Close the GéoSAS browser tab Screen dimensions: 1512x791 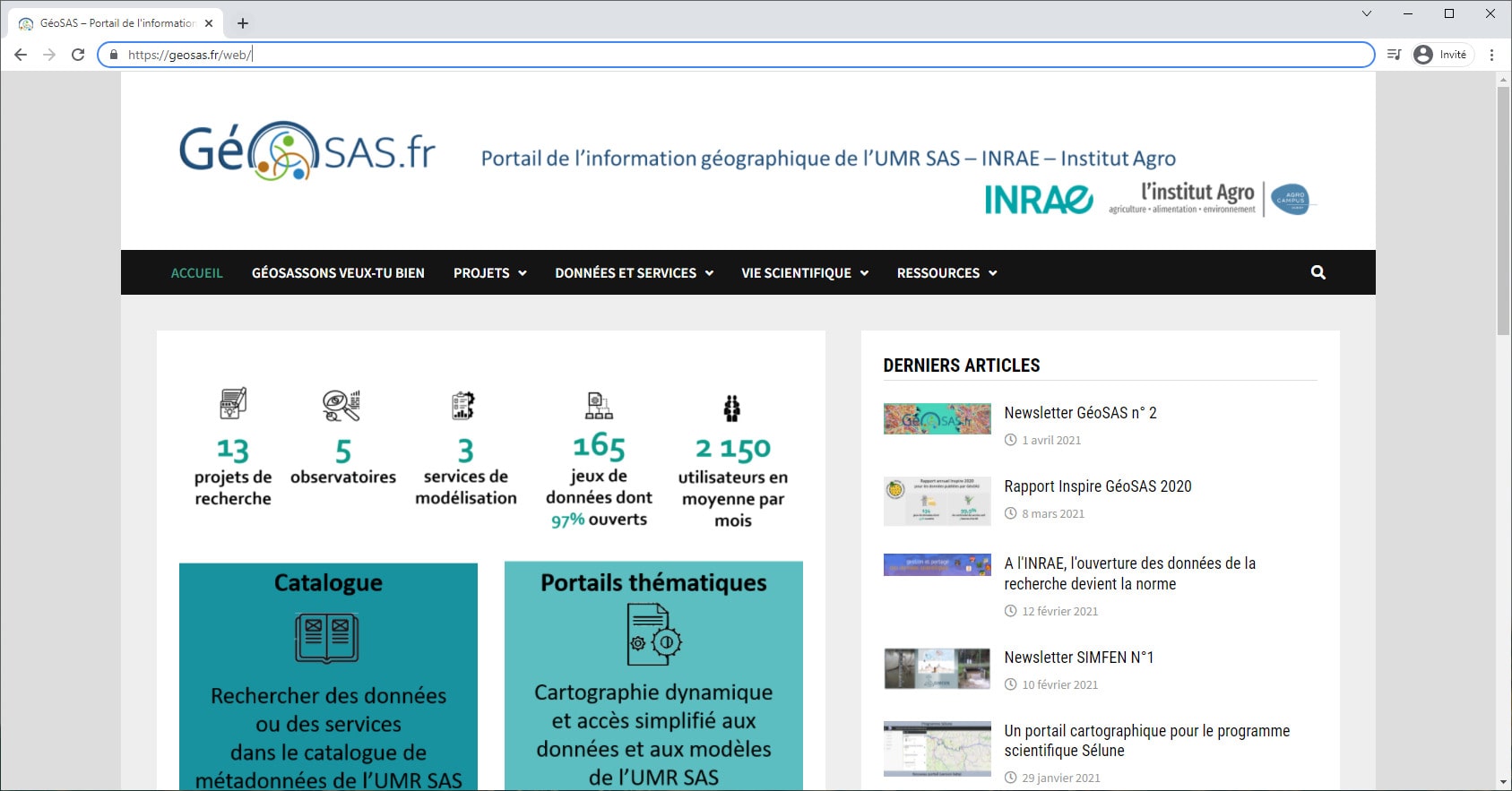click(x=209, y=23)
